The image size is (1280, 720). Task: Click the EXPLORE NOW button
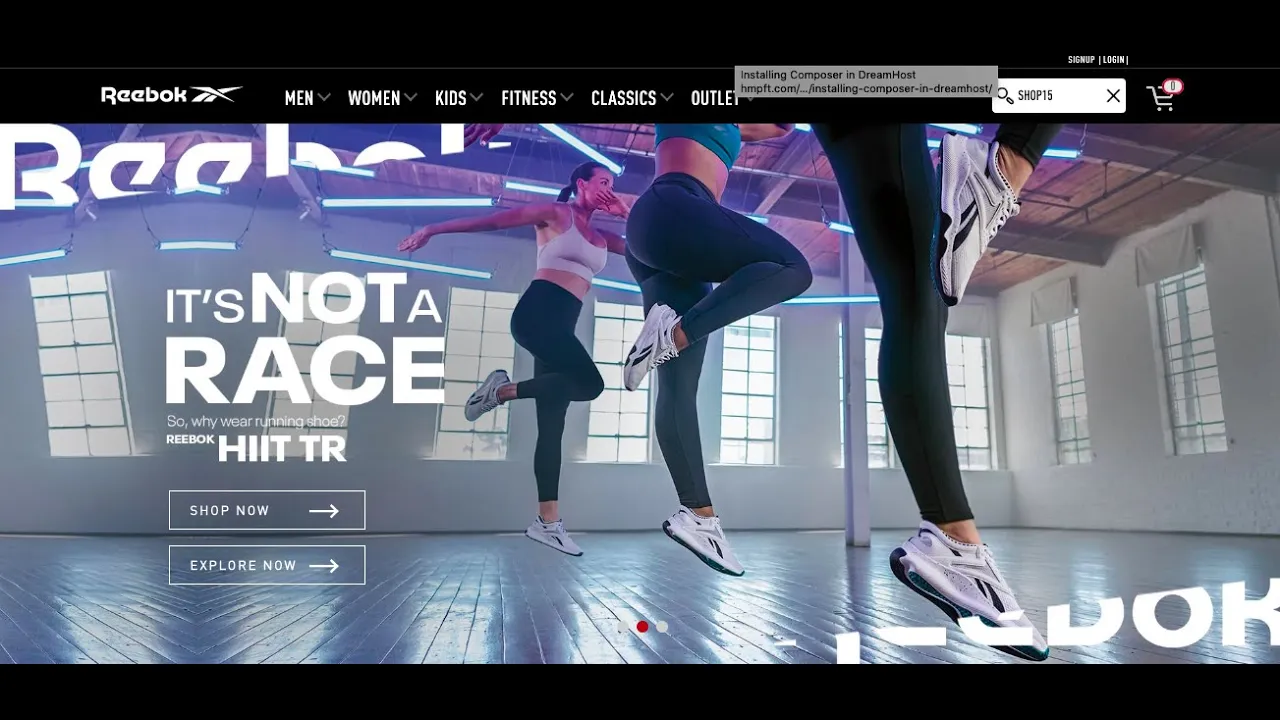coord(267,565)
